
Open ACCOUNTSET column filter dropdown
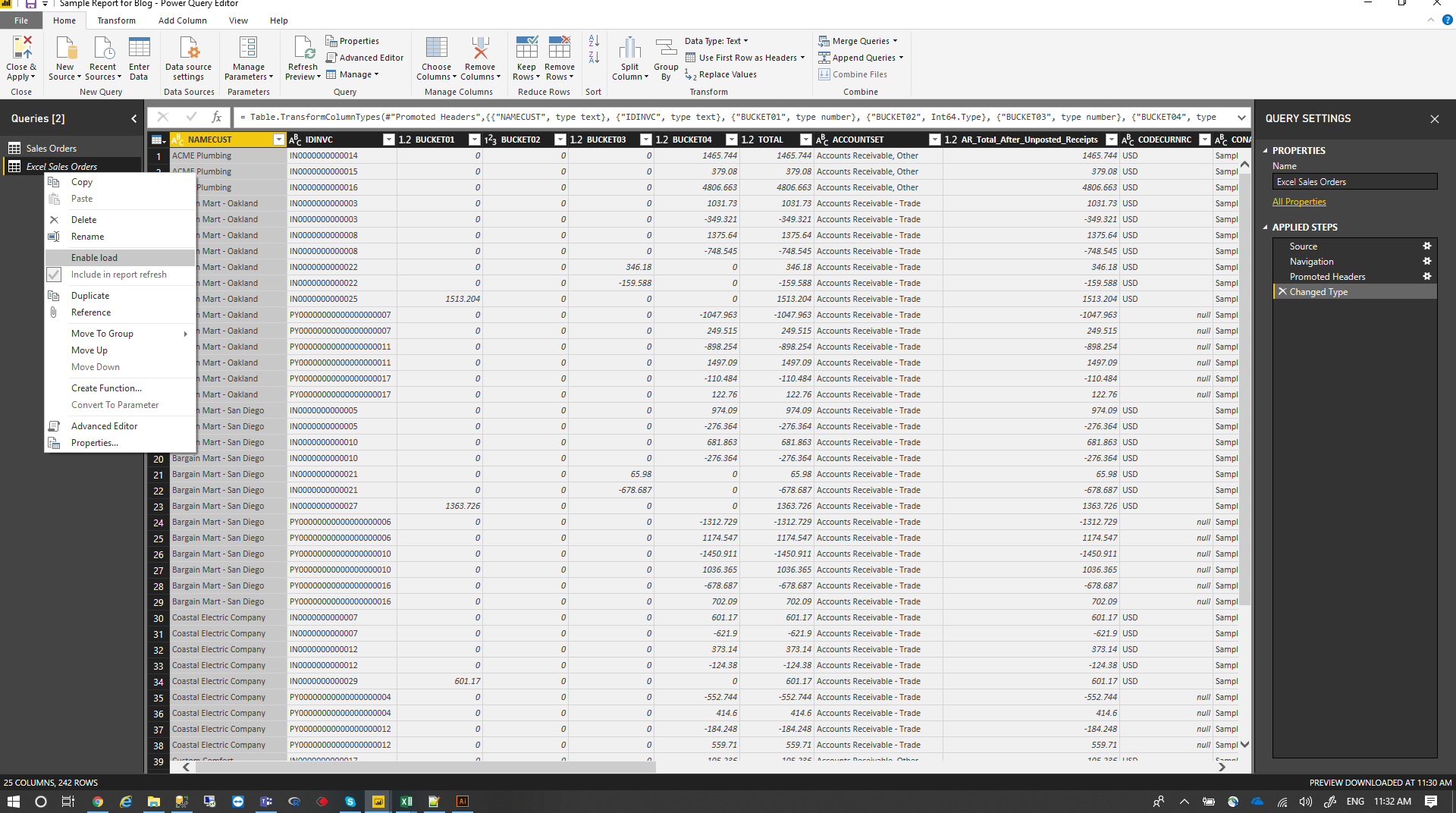[935, 140]
